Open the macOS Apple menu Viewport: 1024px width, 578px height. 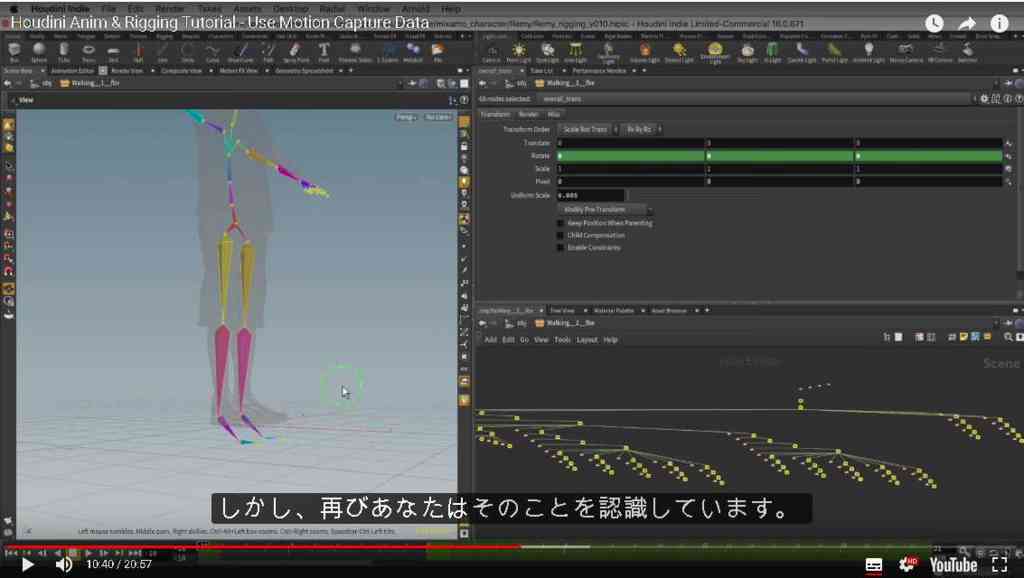[14, 9]
